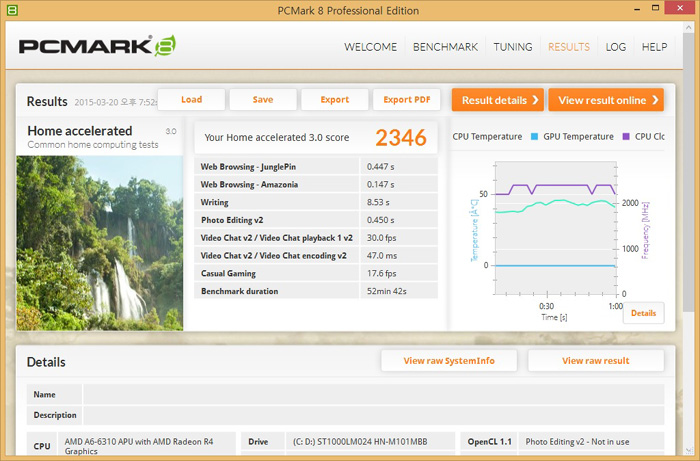Minimize the PCMark 8 window

[637, 8]
